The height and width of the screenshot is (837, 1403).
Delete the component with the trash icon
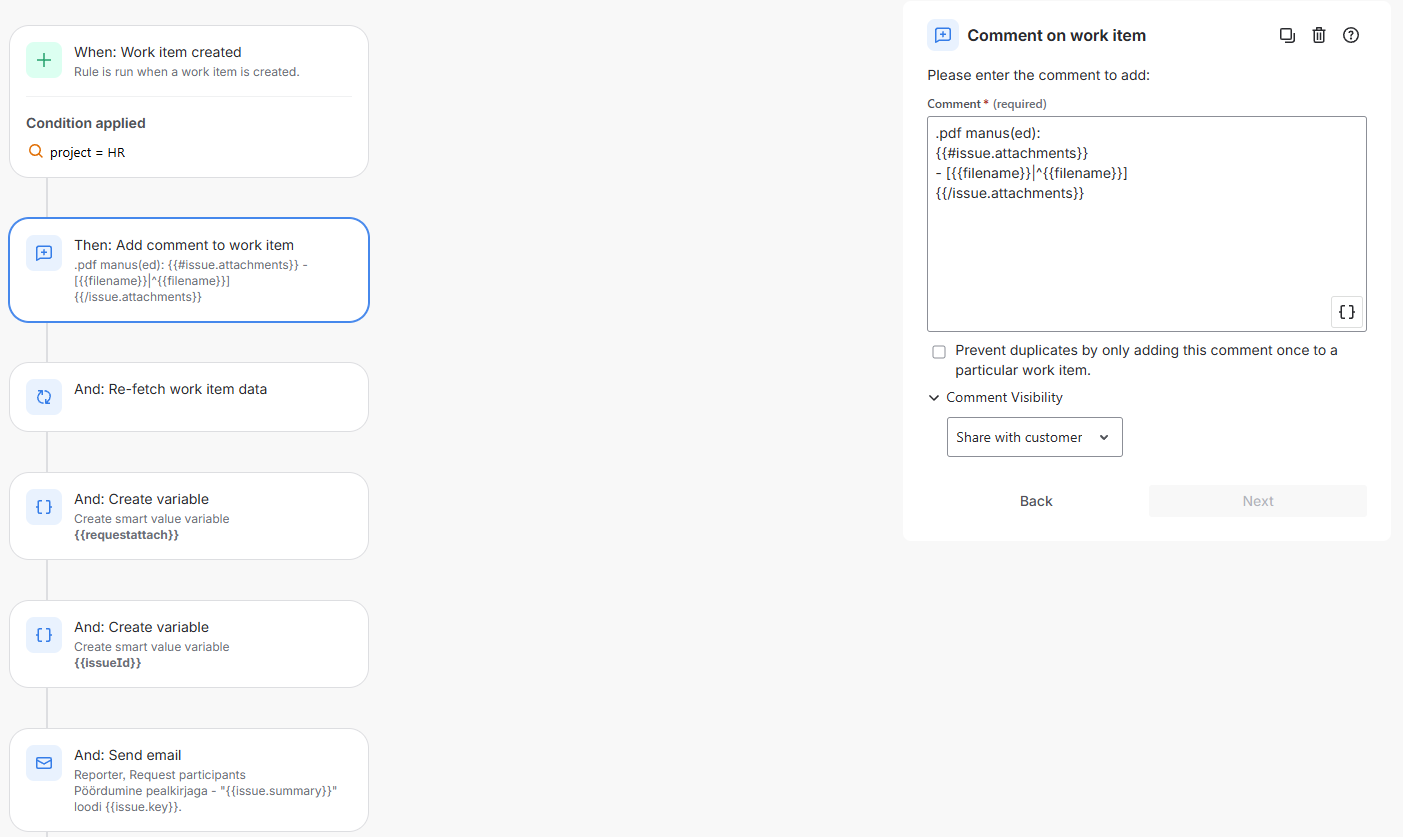point(1318,34)
